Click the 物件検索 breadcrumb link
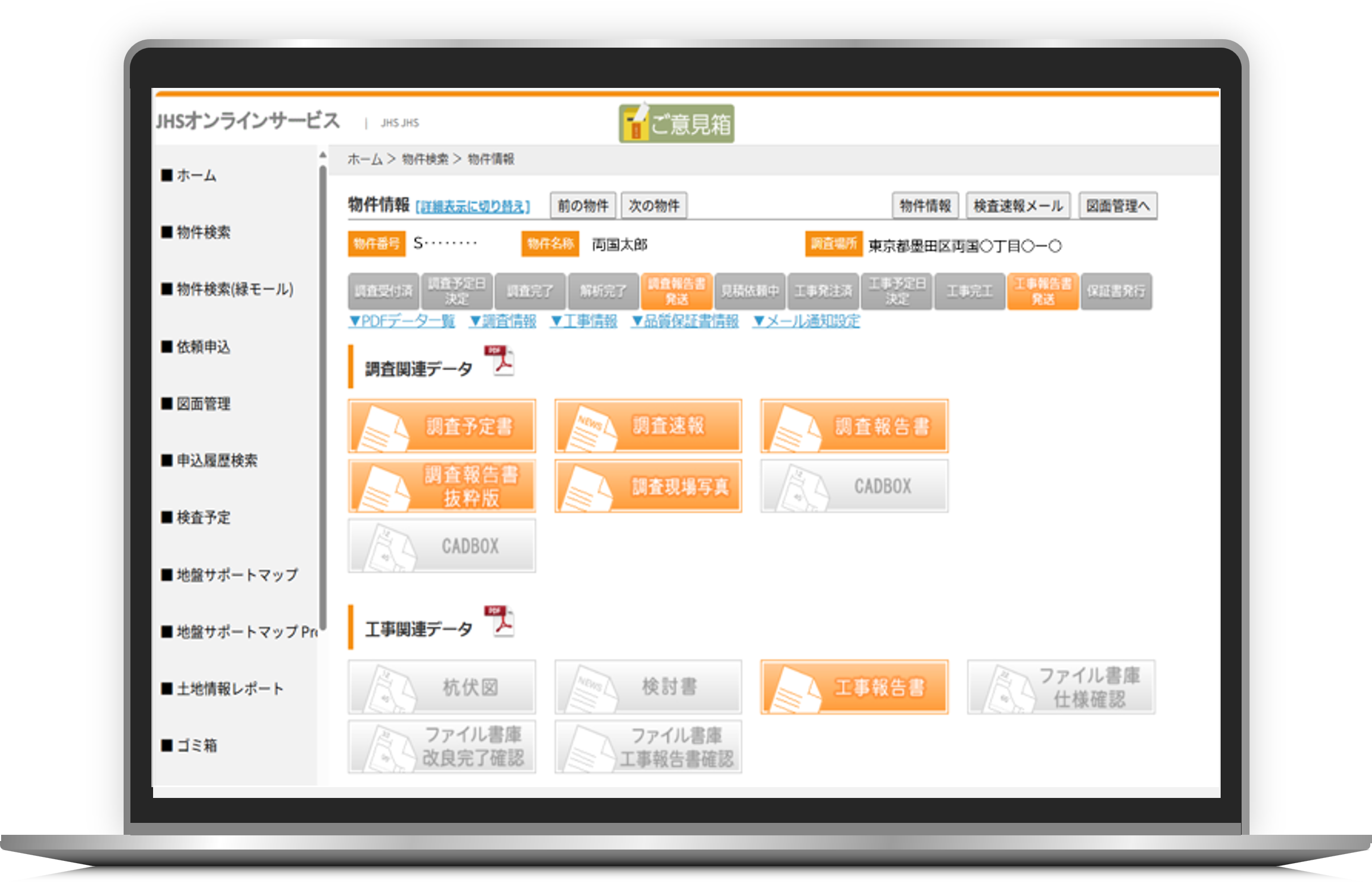The width and height of the screenshot is (1372, 883). (425, 159)
